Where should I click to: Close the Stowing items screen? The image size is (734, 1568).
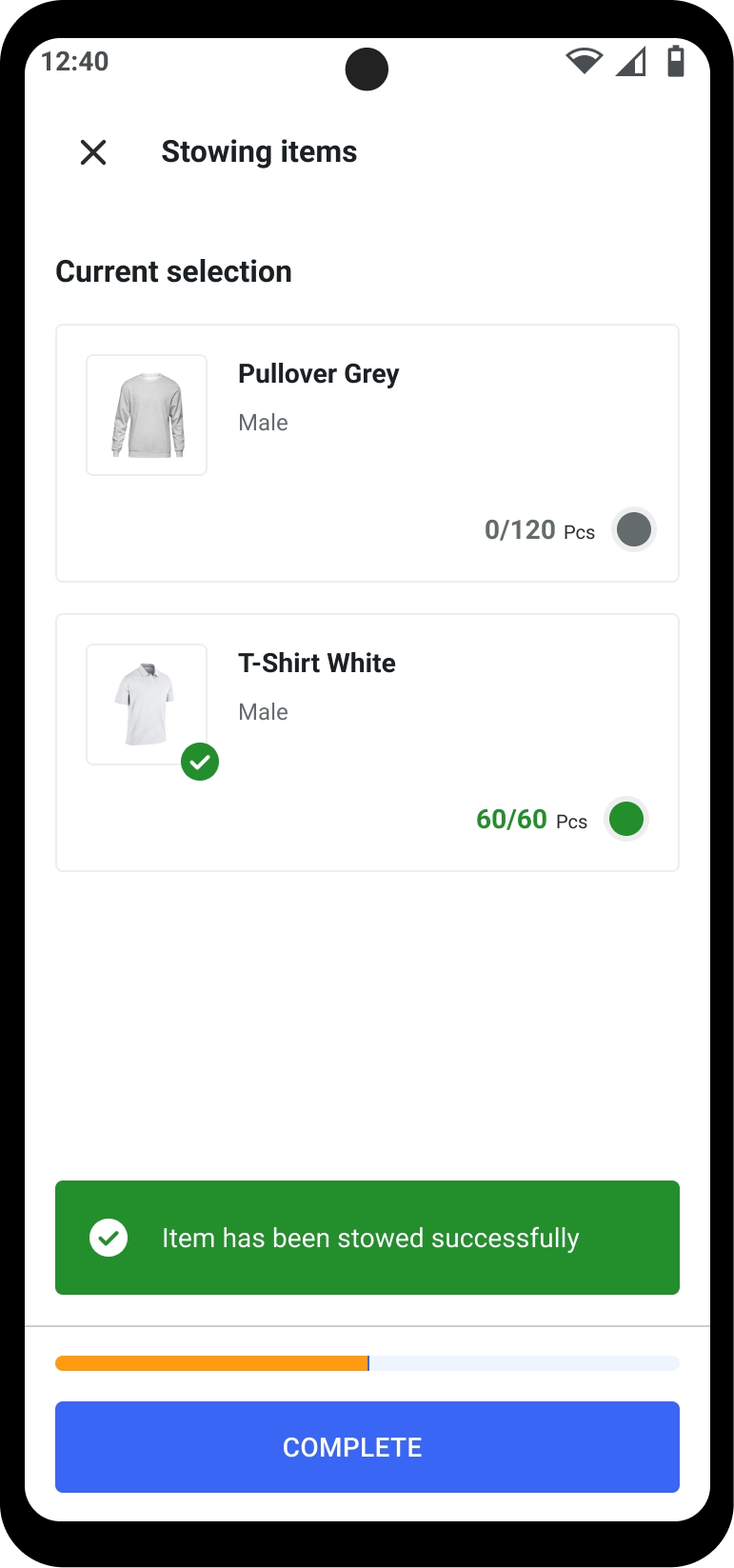(x=93, y=152)
